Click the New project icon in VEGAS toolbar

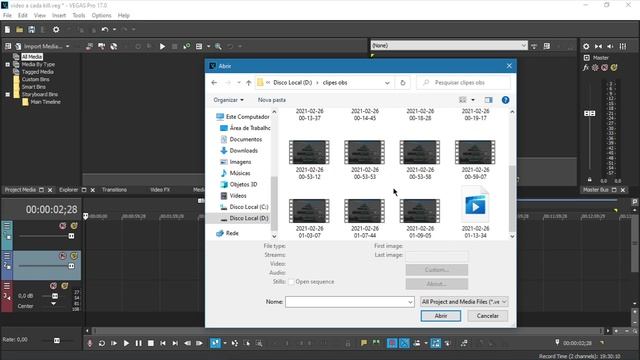(7, 30)
